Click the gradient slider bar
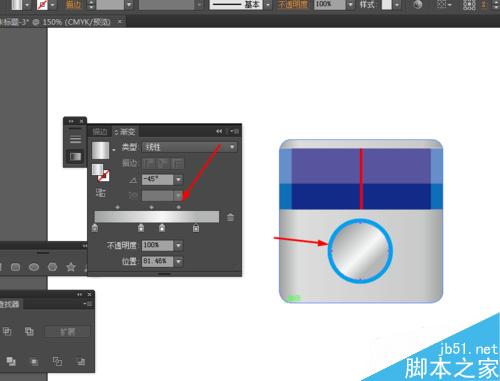500x381 pixels. click(157, 217)
